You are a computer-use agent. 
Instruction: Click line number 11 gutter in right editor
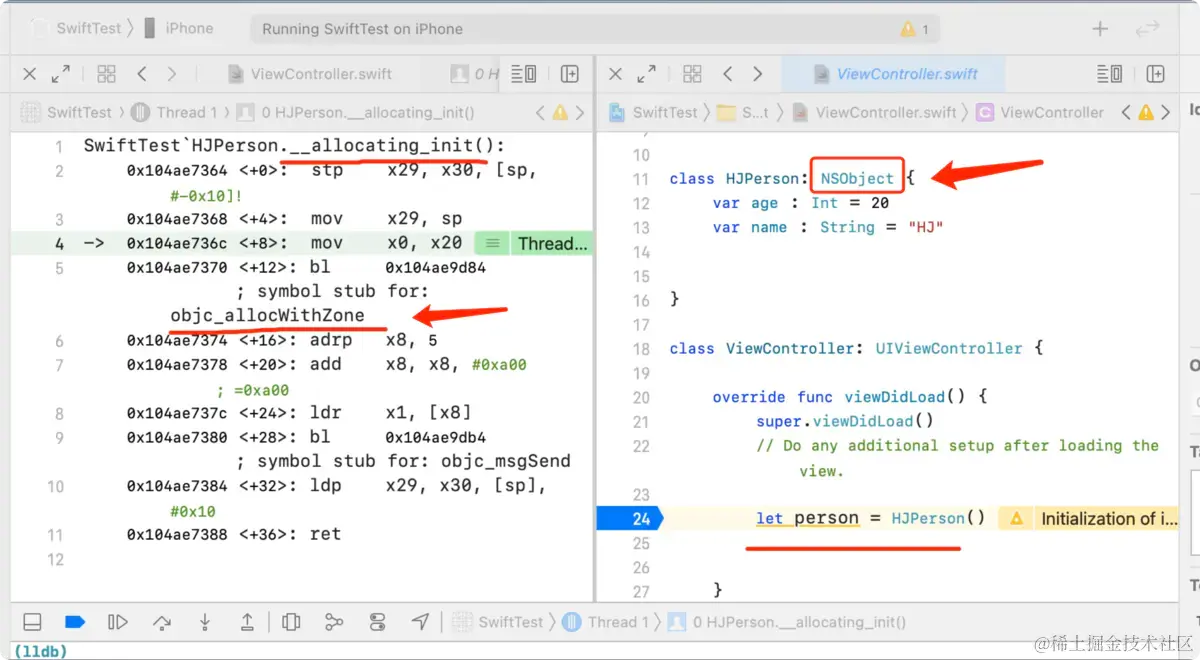coord(641,178)
